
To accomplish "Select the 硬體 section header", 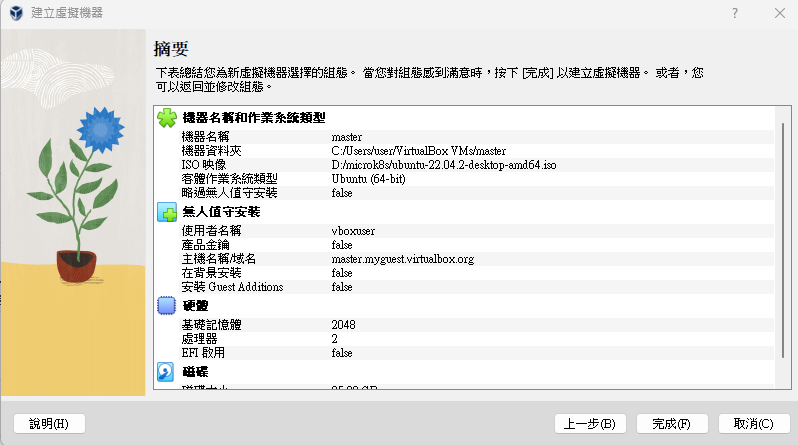I will click(x=195, y=305).
